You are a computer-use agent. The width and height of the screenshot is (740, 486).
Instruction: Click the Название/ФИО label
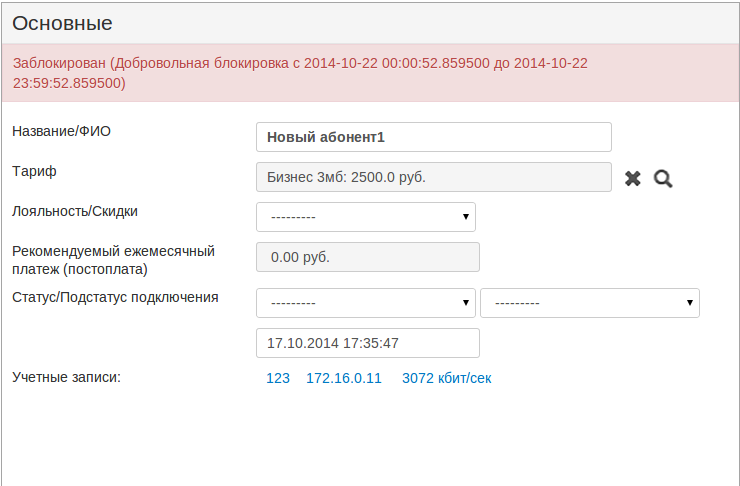click(x=61, y=131)
